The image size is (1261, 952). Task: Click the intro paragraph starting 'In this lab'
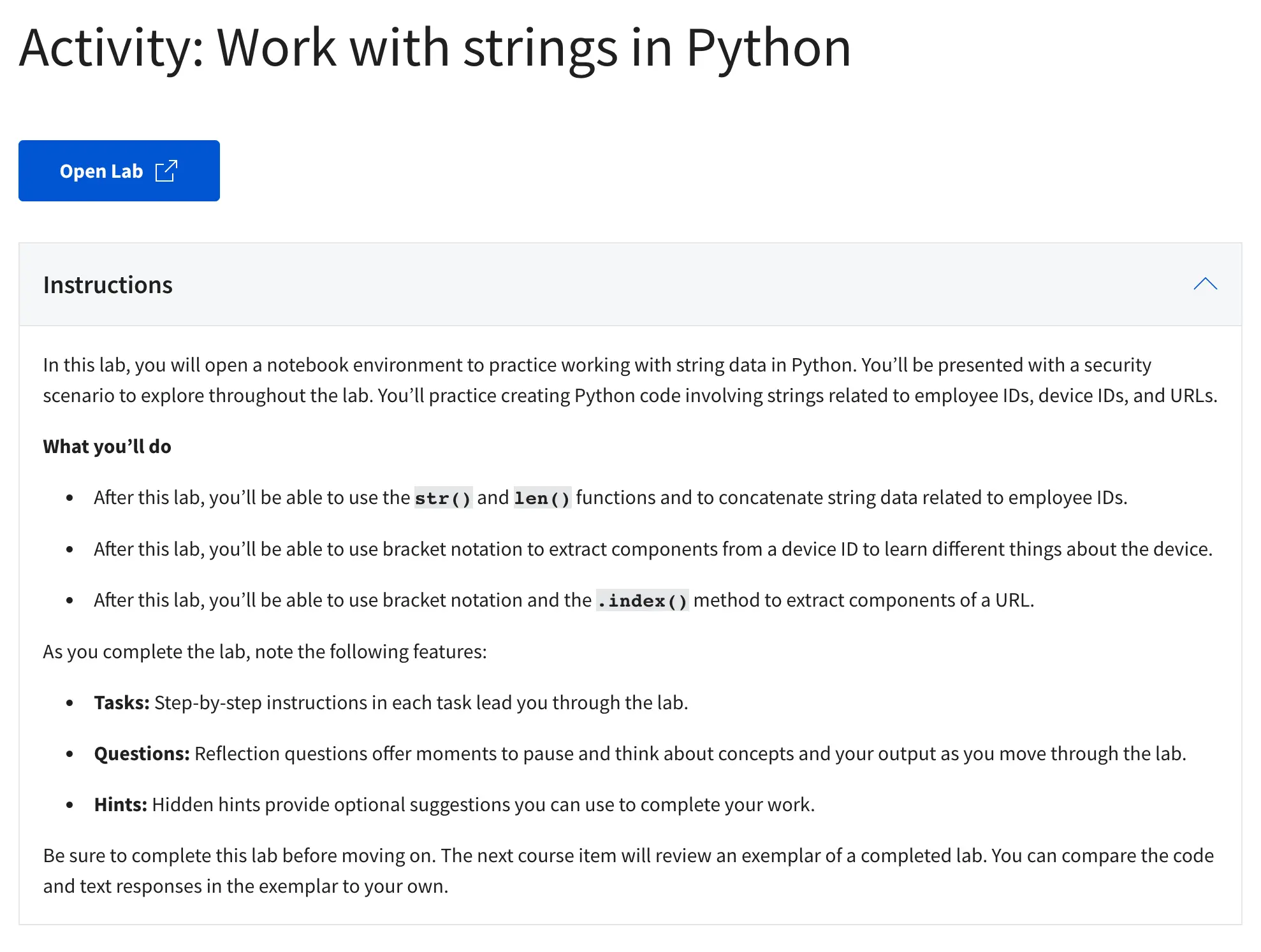(x=630, y=380)
